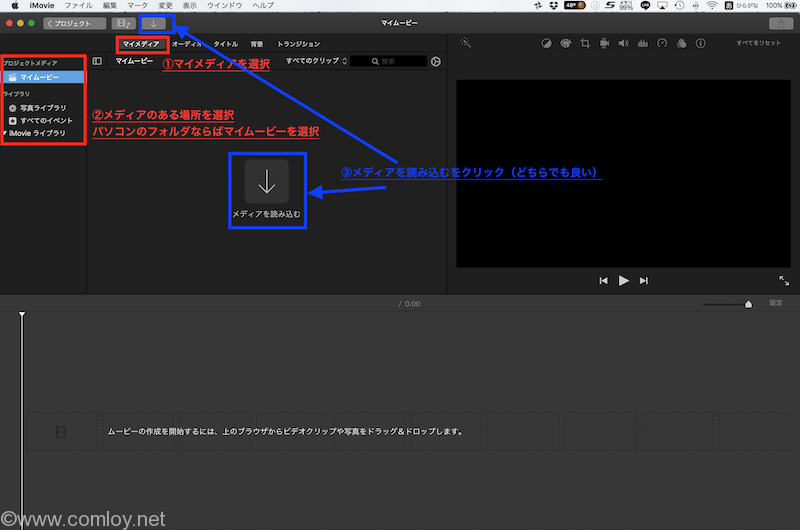
Task: Open the Mark (マーク) menu
Action: click(x=137, y=6)
